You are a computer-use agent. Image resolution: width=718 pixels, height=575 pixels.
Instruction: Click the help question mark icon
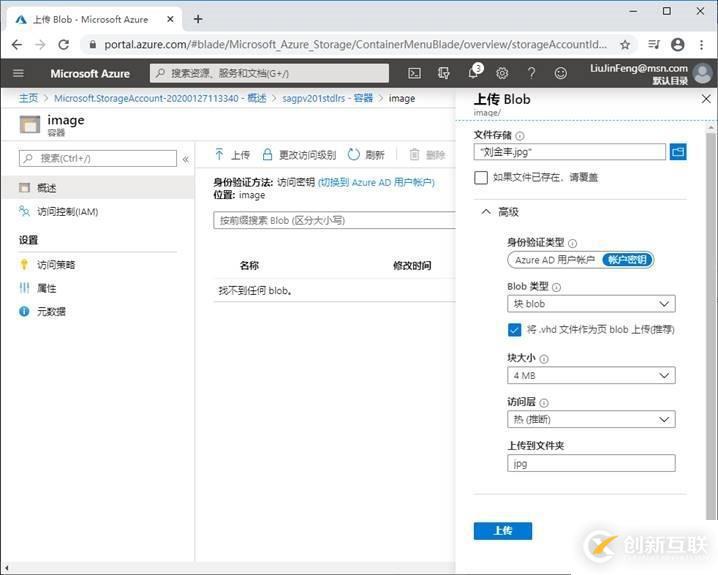click(x=531, y=73)
